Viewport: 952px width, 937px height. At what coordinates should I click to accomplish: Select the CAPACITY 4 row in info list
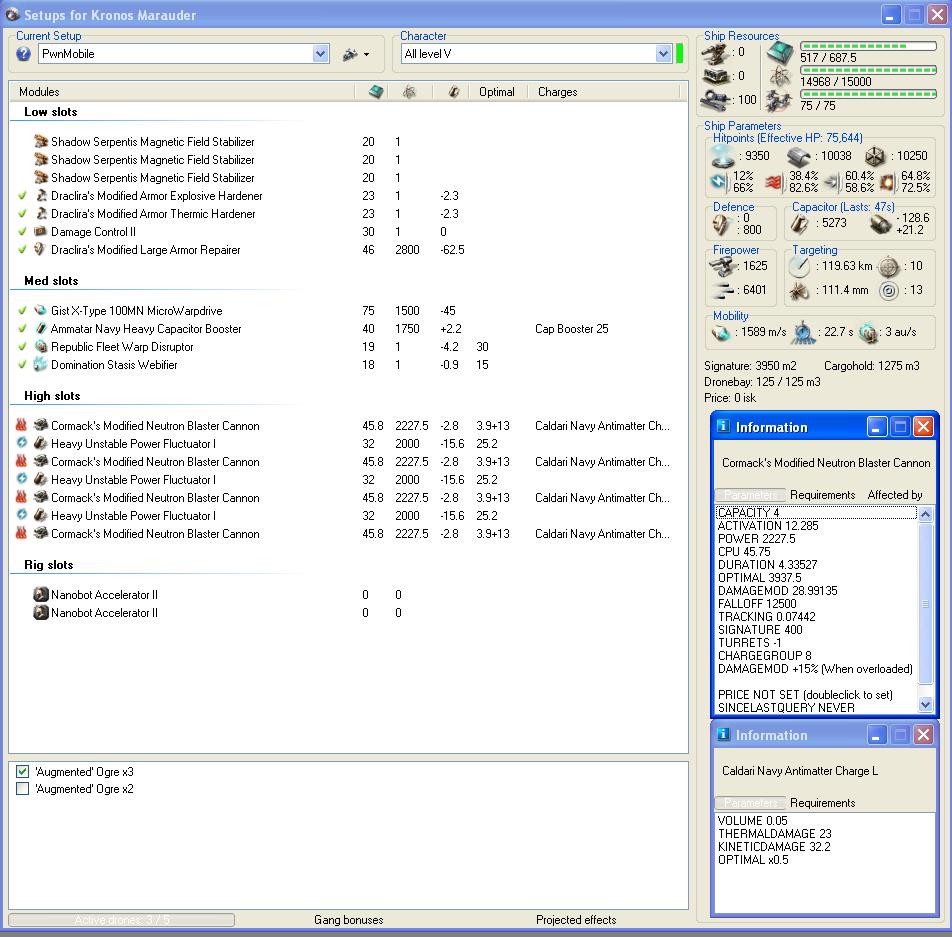[x=816, y=513]
